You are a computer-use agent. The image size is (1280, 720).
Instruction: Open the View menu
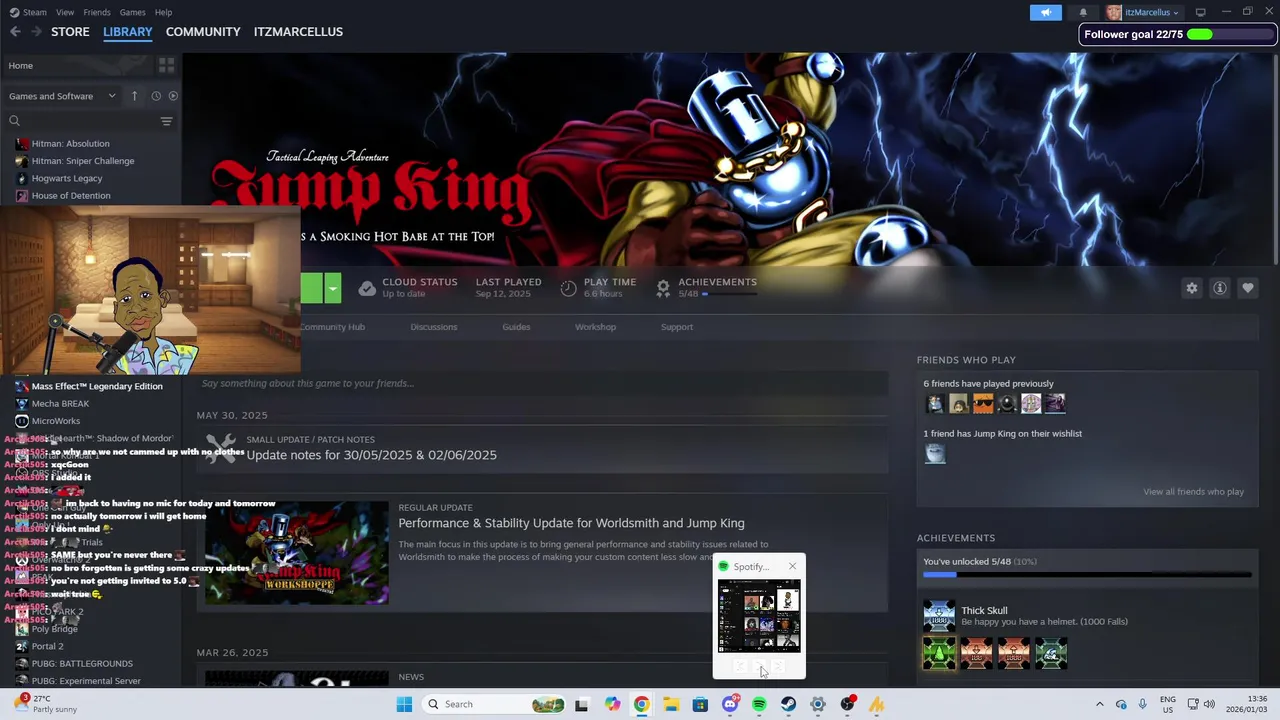65,12
